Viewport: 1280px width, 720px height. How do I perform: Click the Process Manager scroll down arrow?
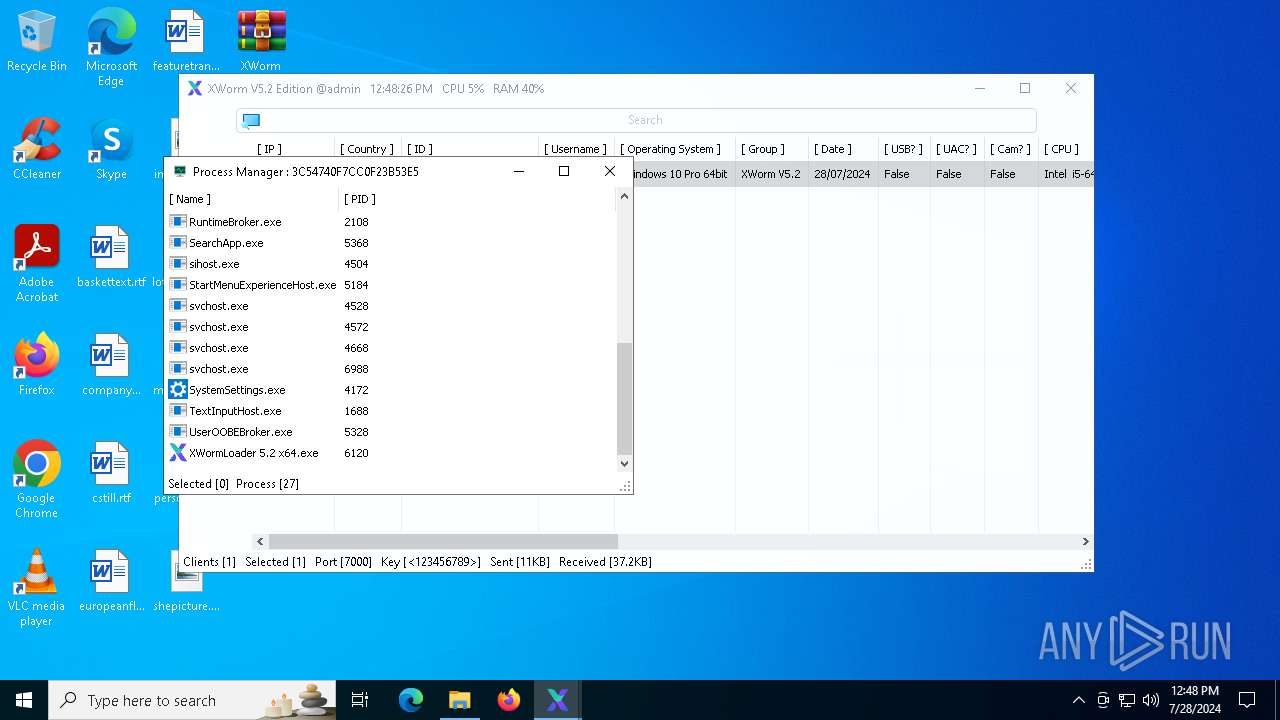pyautogui.click(x=624, y=463)
